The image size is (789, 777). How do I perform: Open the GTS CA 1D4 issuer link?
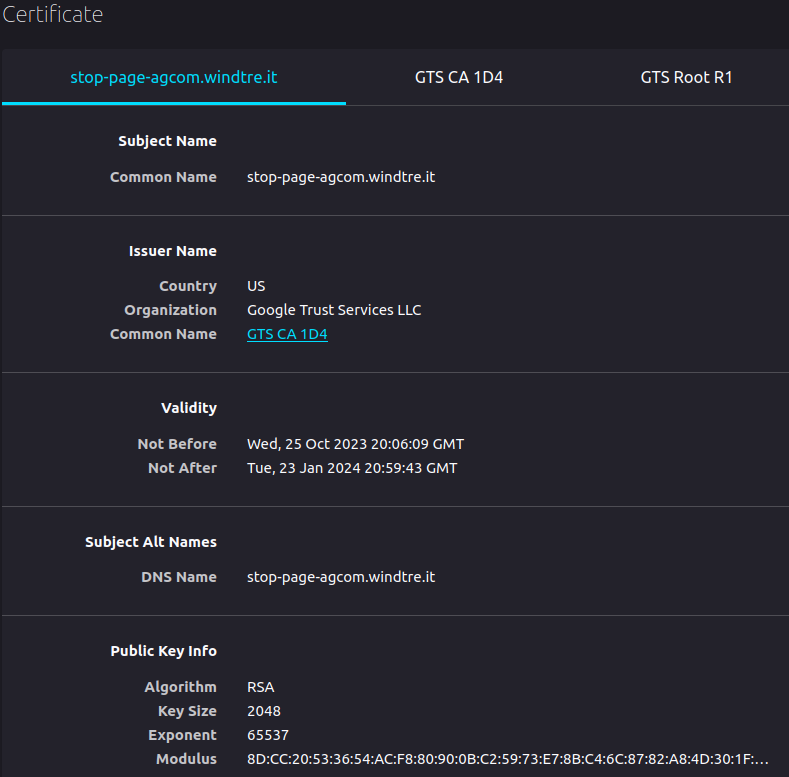click(287, 334)
